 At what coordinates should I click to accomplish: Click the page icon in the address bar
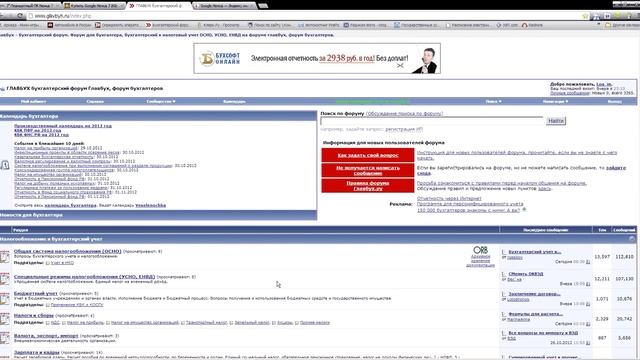coord(30,16)
